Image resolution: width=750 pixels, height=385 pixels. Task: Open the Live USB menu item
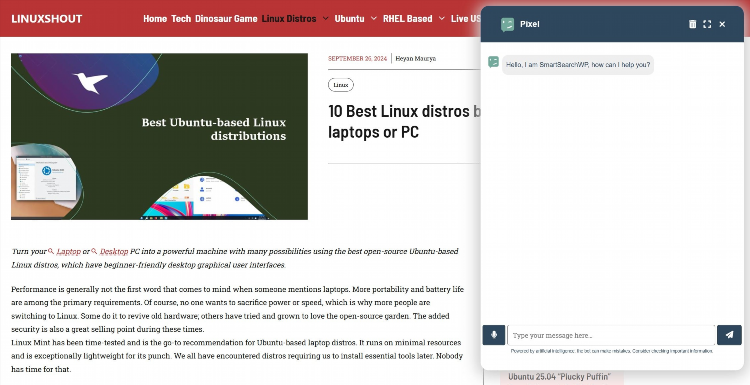465,19
